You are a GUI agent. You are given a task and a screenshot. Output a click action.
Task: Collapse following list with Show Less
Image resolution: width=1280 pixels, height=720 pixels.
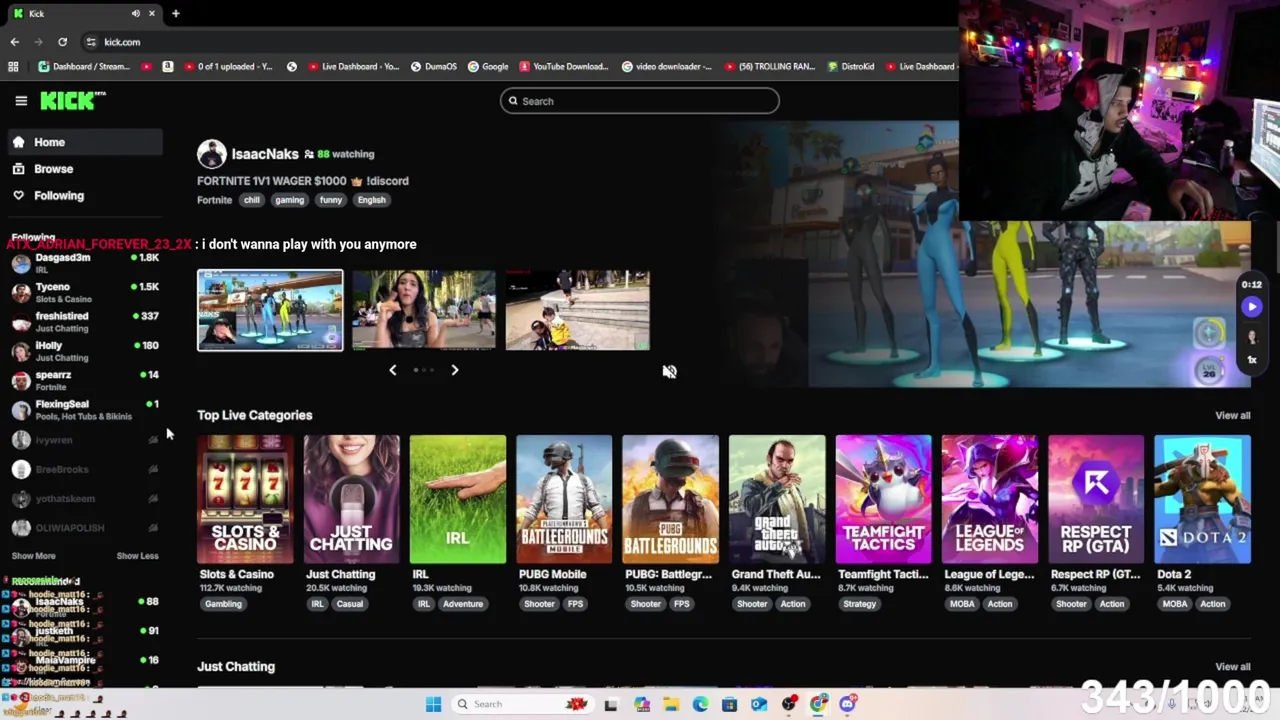[x=137, y=556]
